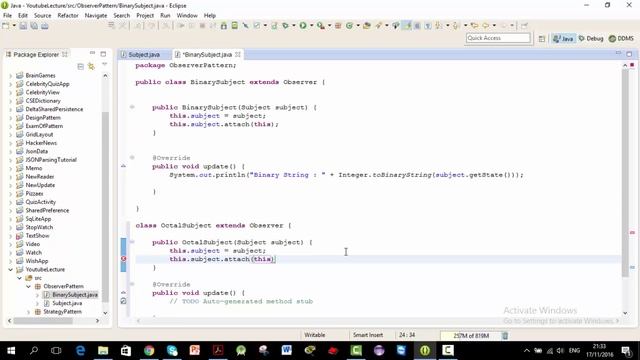Open Package Explorer view menu arrow
Screen dimensions: 640x360
pos(104,65)
